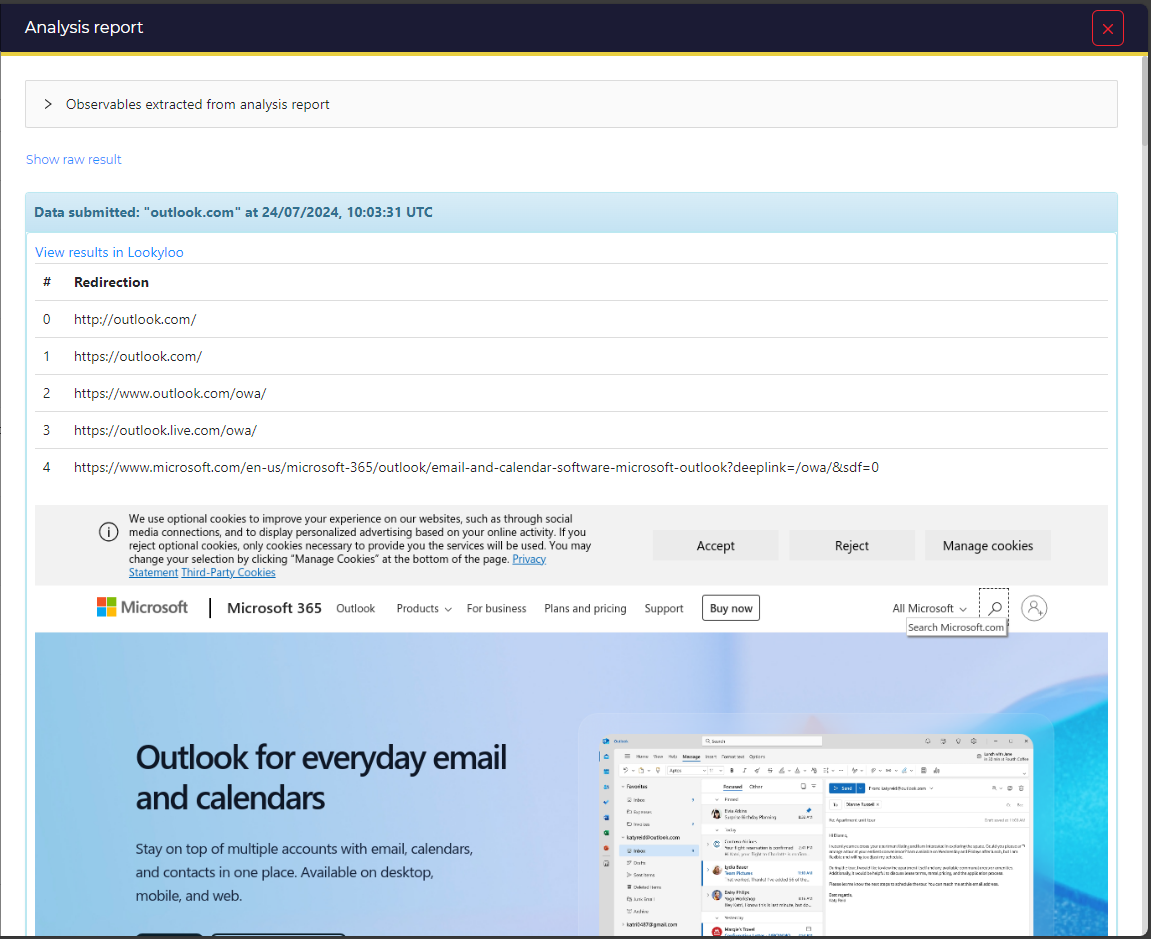
Task: Open the For business nav item
Action: (496, 609)
